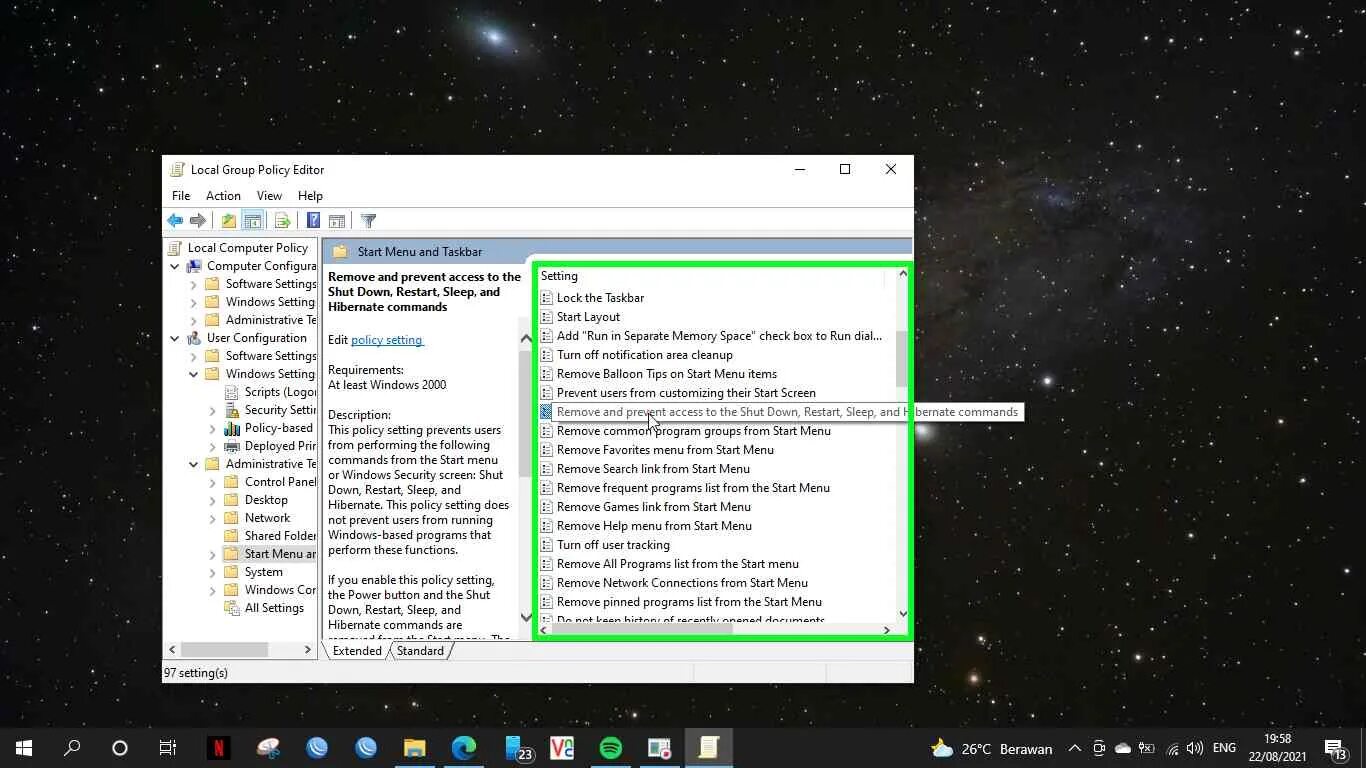Open Task View from the taskbar
Viewport: 1366px width, 768px height.
pyautogui.click(x=168, y=747)
